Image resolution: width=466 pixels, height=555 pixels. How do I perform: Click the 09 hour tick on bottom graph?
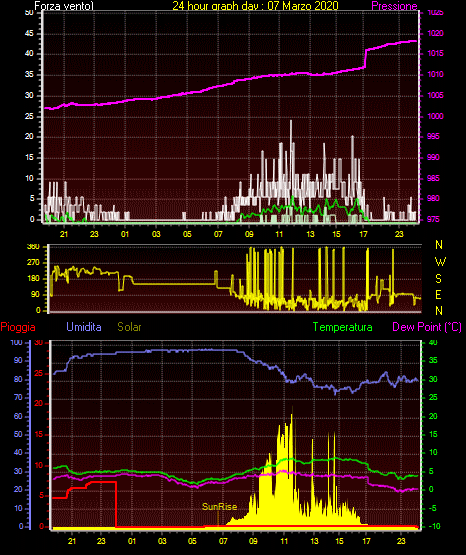(253, 541)
